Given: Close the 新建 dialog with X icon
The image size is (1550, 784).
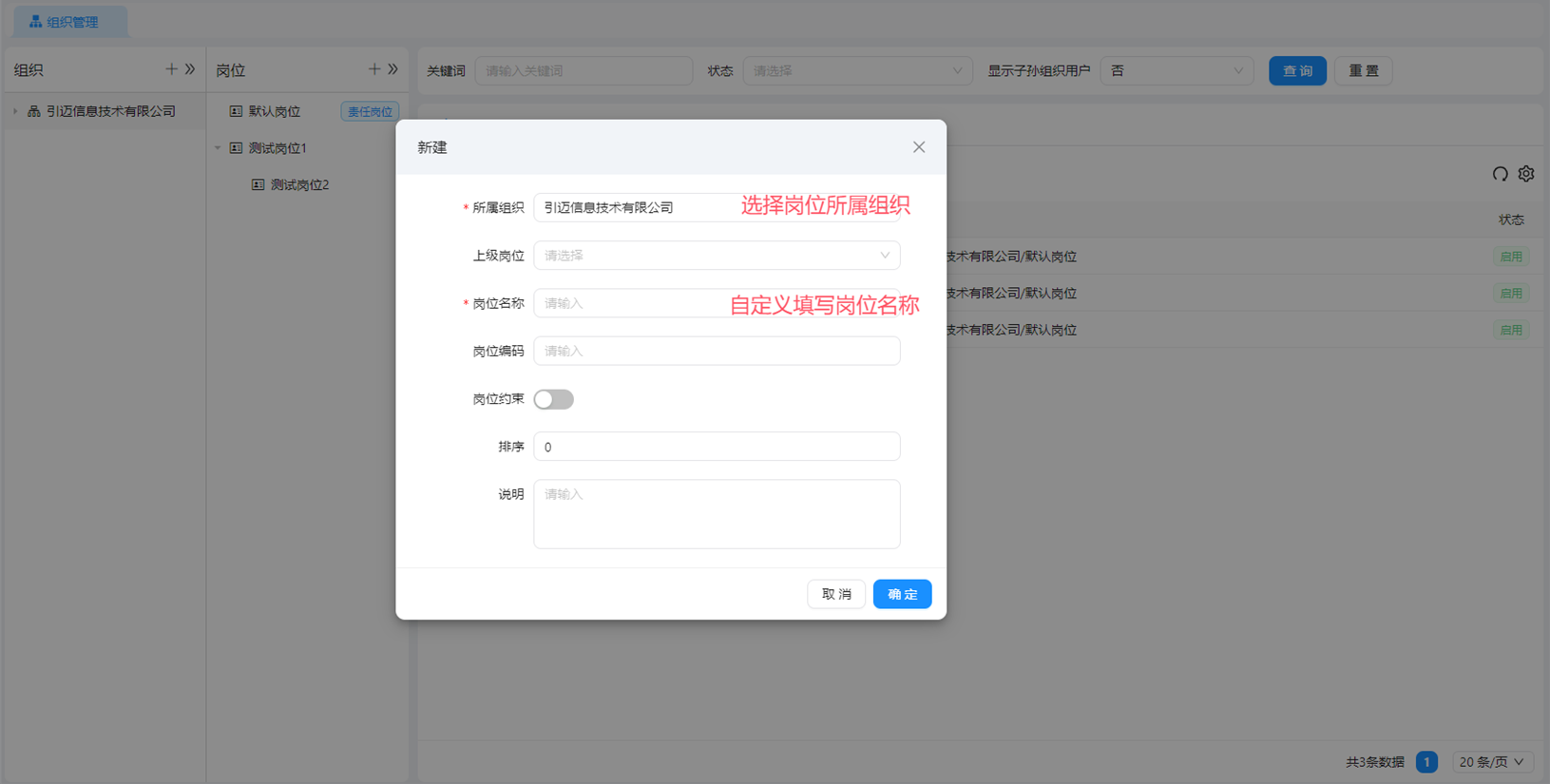Looking at the screenshot, I should pyautogui.click(x=918, y=147).
